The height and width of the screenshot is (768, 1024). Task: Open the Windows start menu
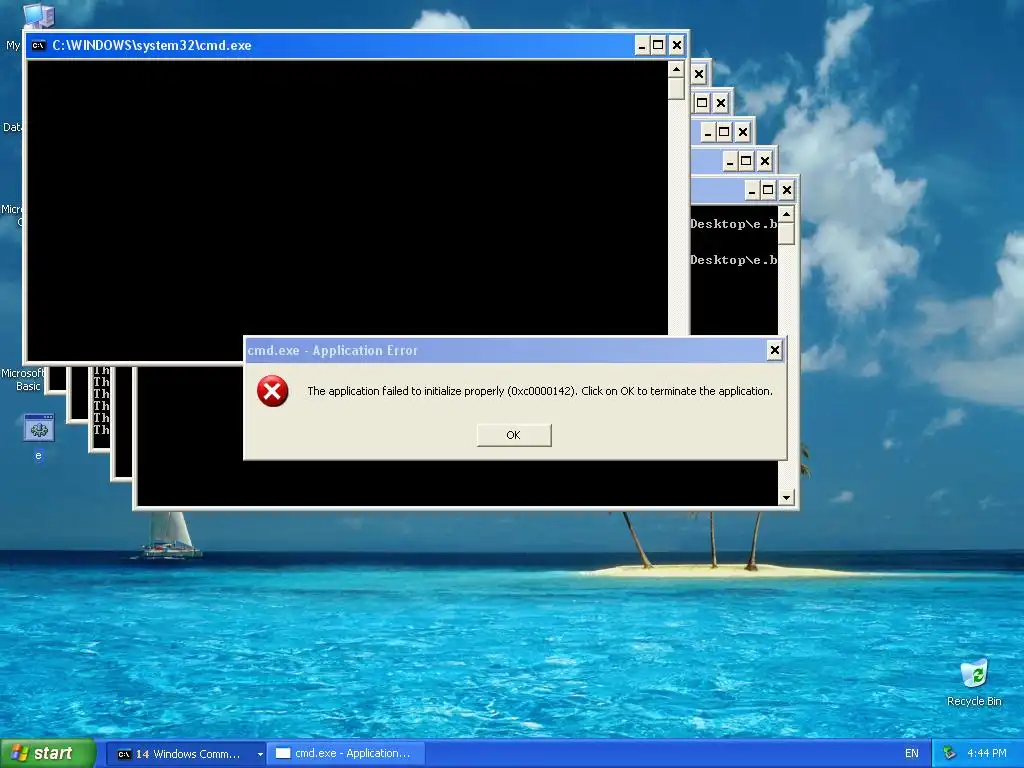click(48, 753)
